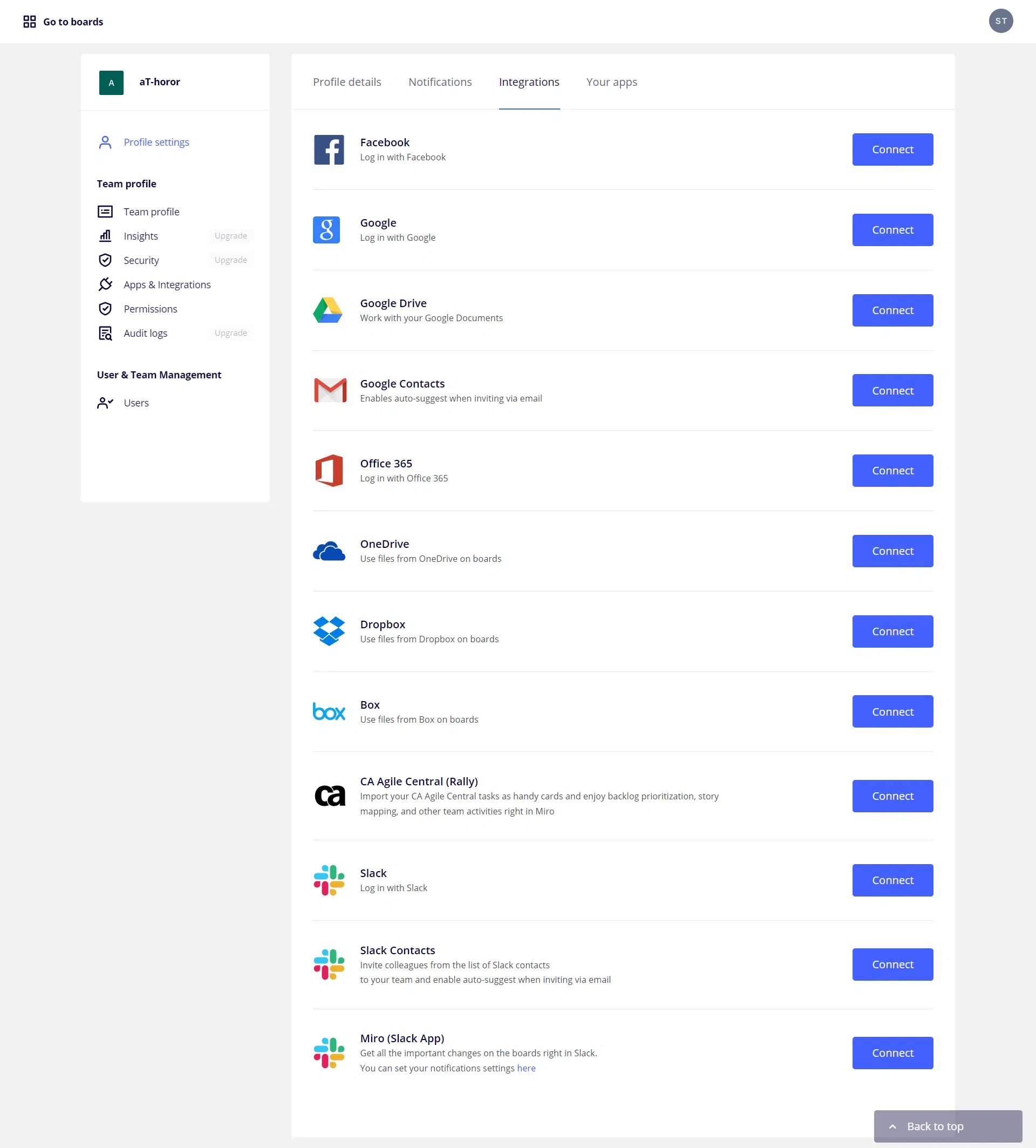Click the OneDrive cloud icon

pyautogui.click(x=329, y=551)
